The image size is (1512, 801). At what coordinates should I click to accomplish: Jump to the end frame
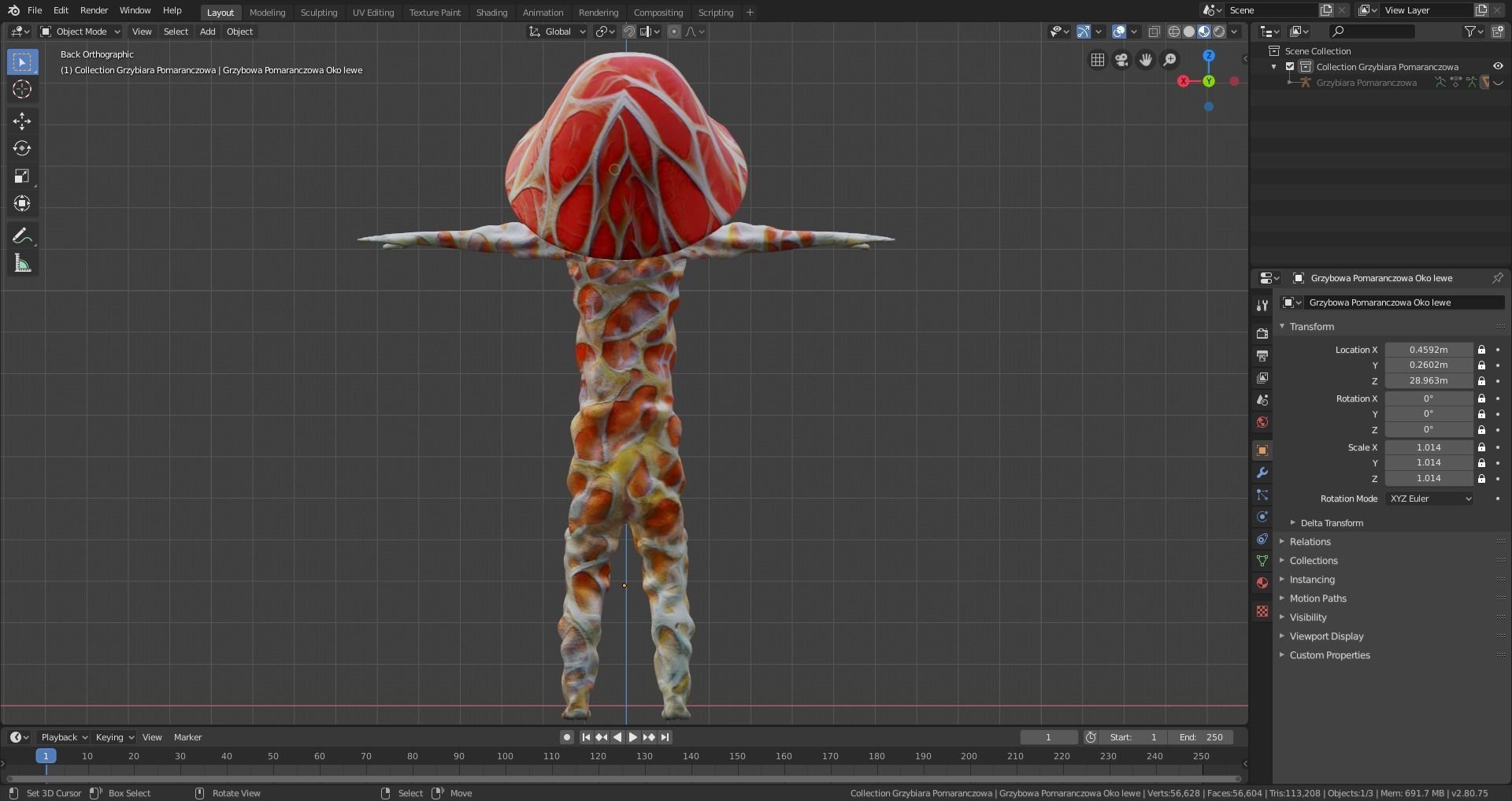pos(665,737)
